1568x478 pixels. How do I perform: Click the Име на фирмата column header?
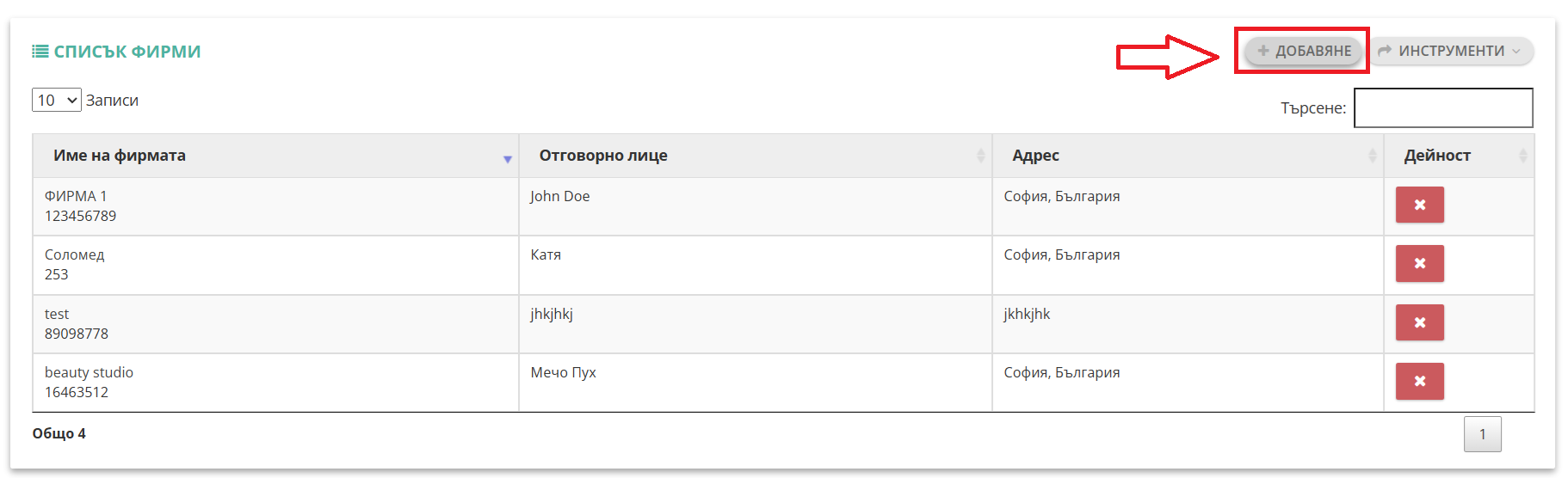[x=275, y=156]
